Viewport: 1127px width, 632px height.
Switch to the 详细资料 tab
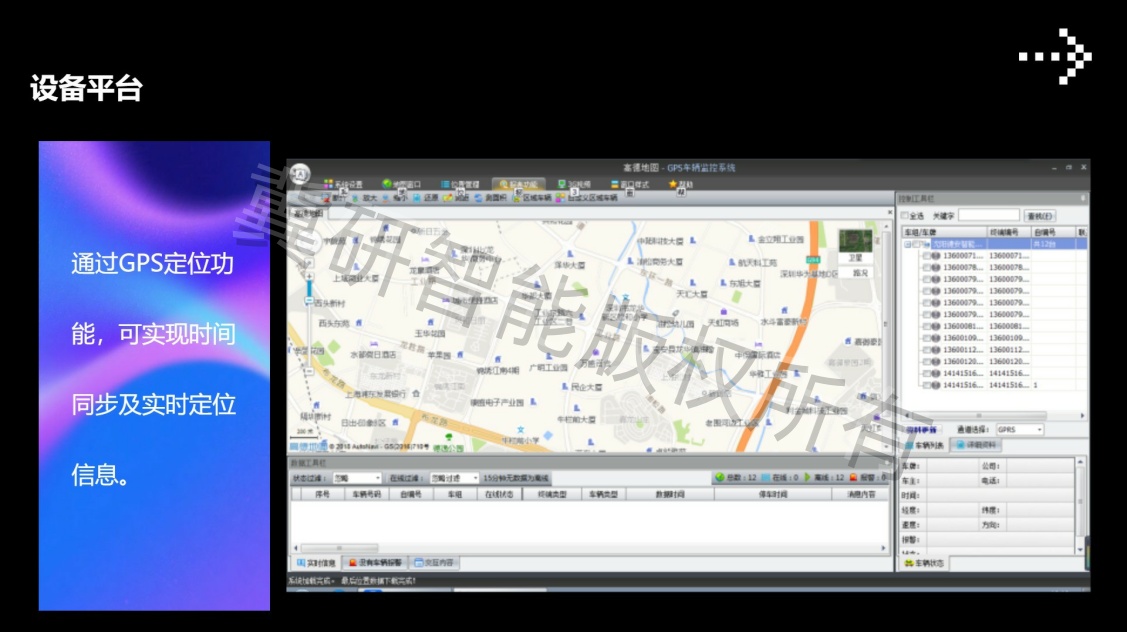coord(976,445)
